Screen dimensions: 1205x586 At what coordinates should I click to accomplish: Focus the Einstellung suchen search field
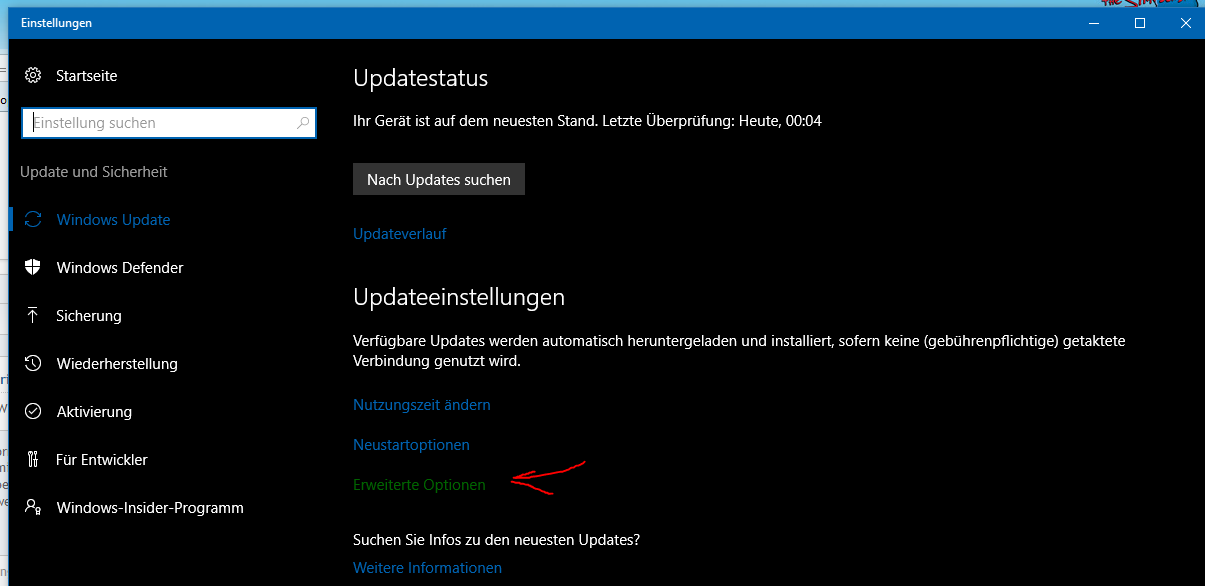pos(169,123)
